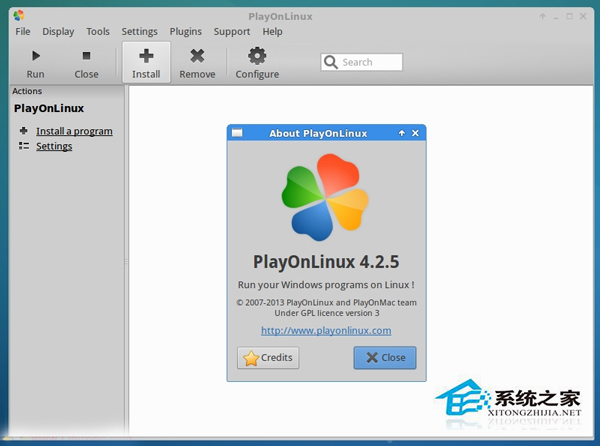Screen dimensions: 600x446
Task: Click the list icon beside sidebar Settings
Action: click(x=24, y=146)
